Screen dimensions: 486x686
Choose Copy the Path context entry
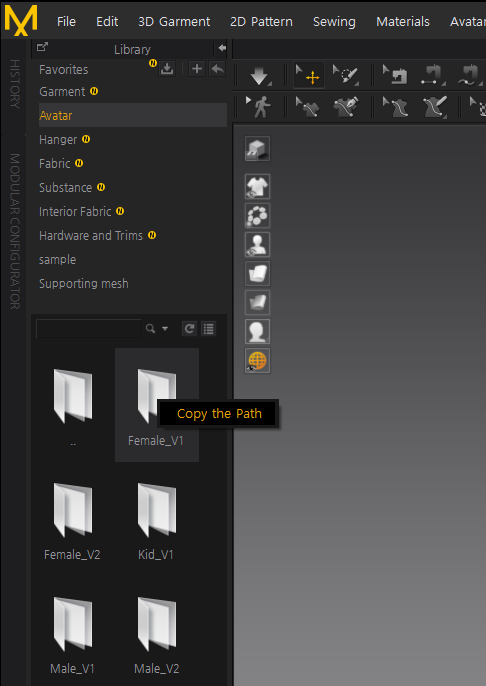tap(219, 413)
